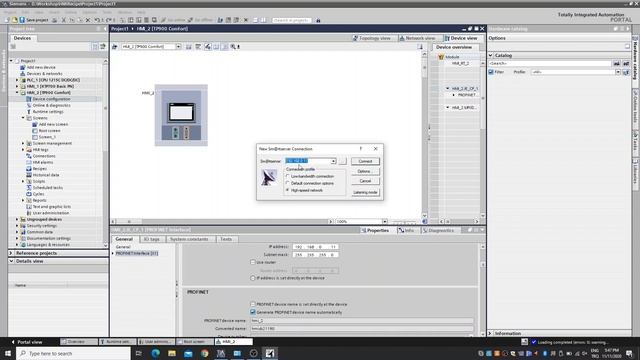Open Devices & networks in project tree

pos(44,73)
